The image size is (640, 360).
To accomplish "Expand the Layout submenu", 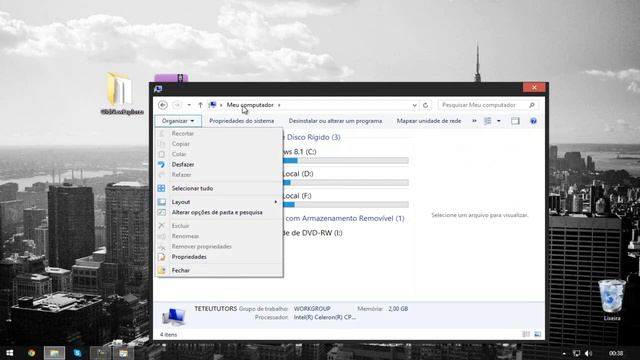I will (x=219, y=202).
